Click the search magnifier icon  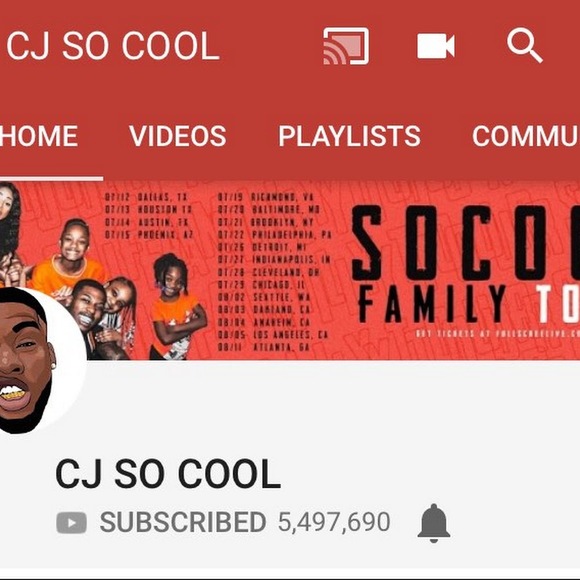point(525,45)
